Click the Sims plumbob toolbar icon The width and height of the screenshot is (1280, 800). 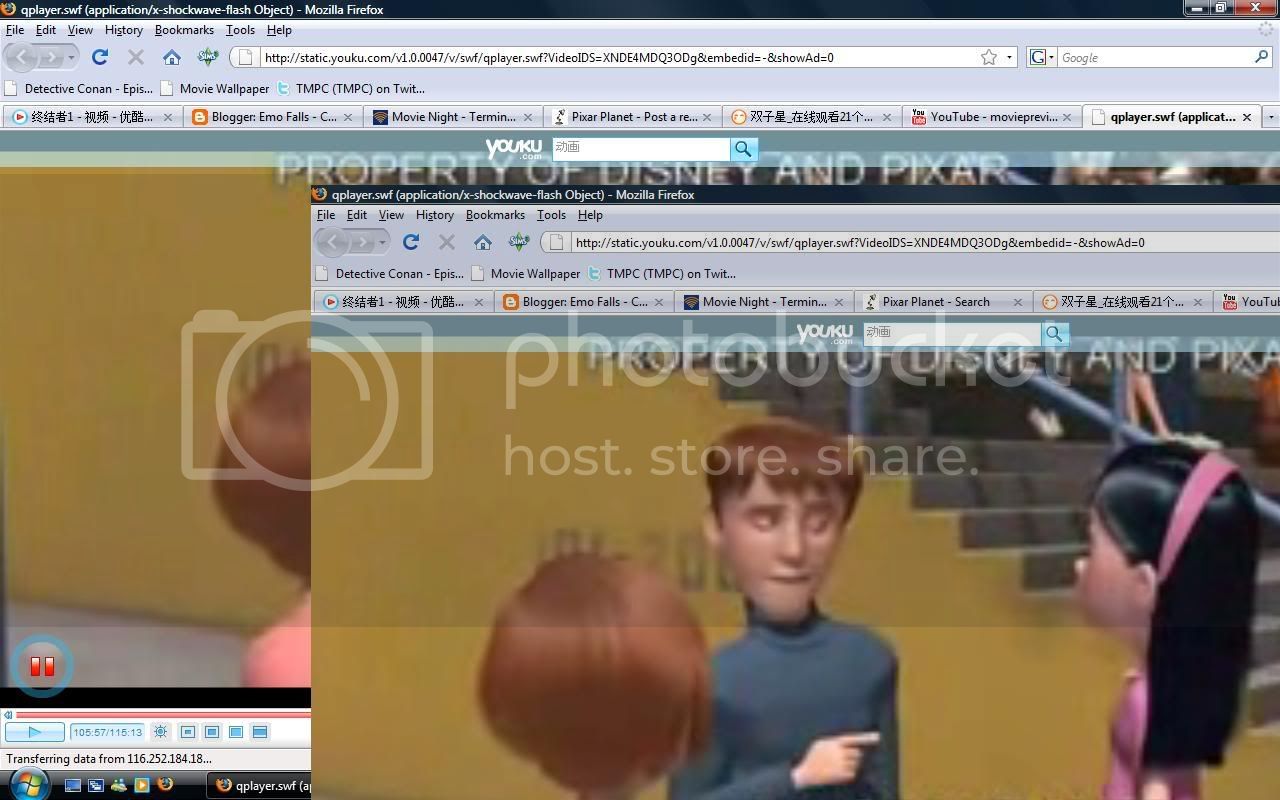point(208,57)
